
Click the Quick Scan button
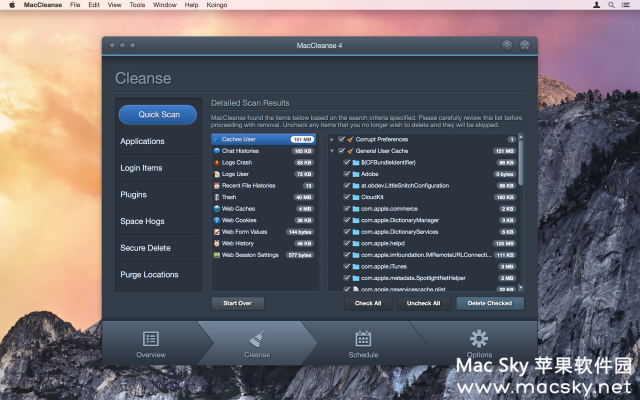(158, 115)
